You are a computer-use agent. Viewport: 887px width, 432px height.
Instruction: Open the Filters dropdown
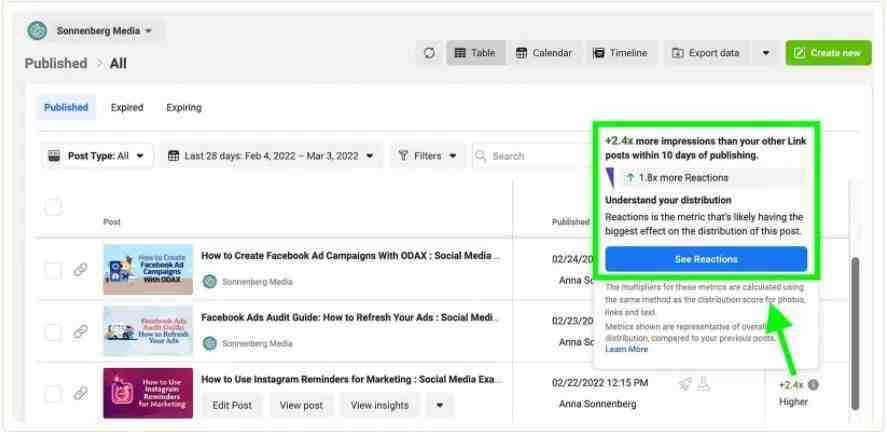pyautogui.click(x=428, y=155)
